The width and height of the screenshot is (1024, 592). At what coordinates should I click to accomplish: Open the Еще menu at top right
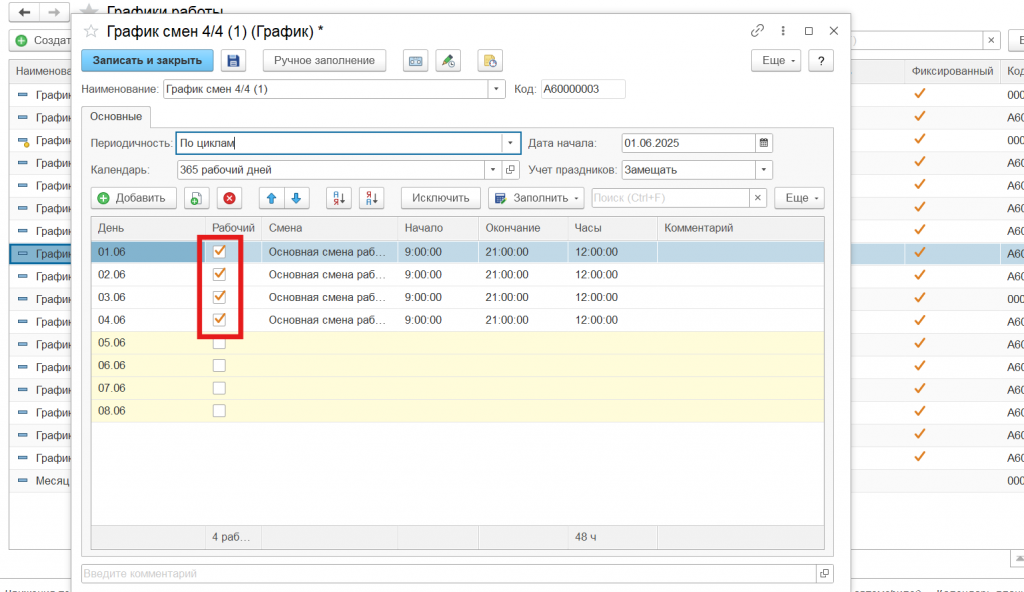point(778,61)
